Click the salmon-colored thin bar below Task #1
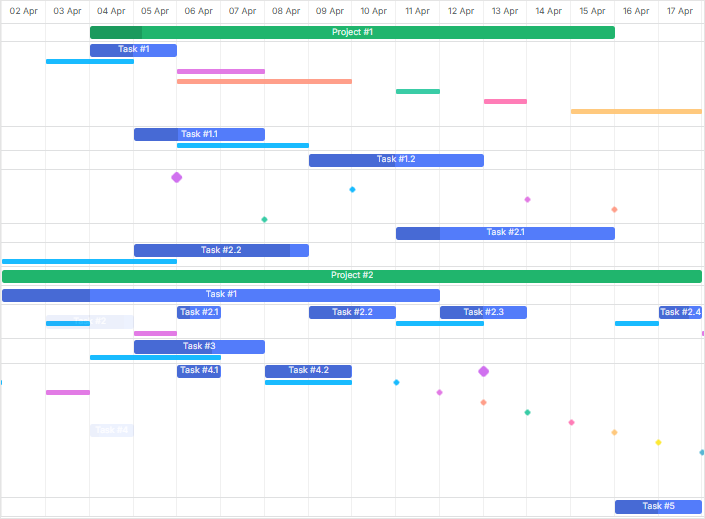This screenshot has width=705, height=519. pos(264,81)
